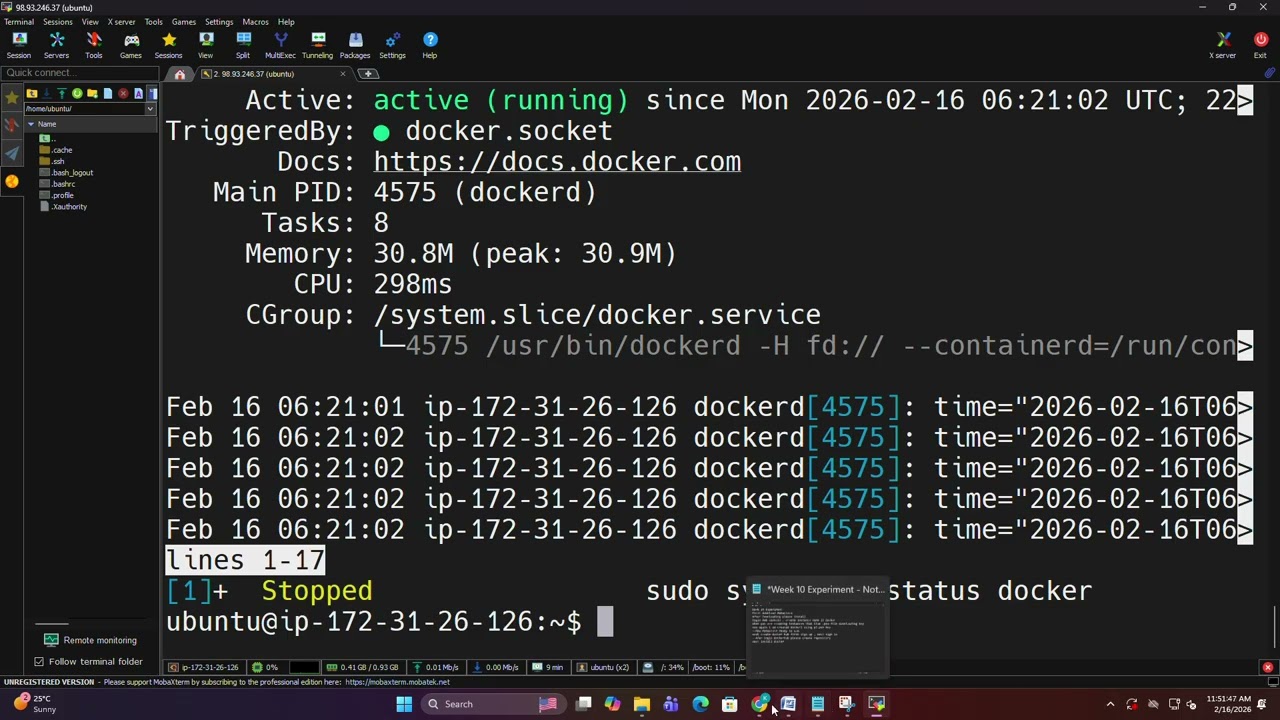This screenshot has width=1280, height=720.
Task: Toggle Follow terminal folder checkbox
Action: click(x=39, y=661)
